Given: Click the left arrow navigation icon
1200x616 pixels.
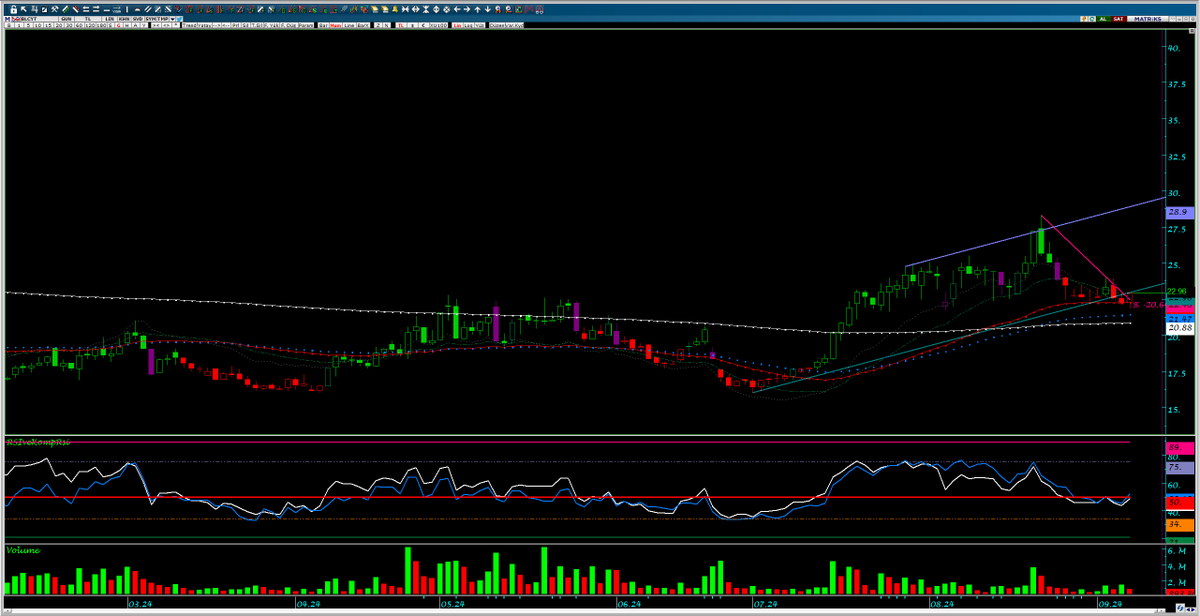Looking at the screenshot, I should tap(457, 9).
